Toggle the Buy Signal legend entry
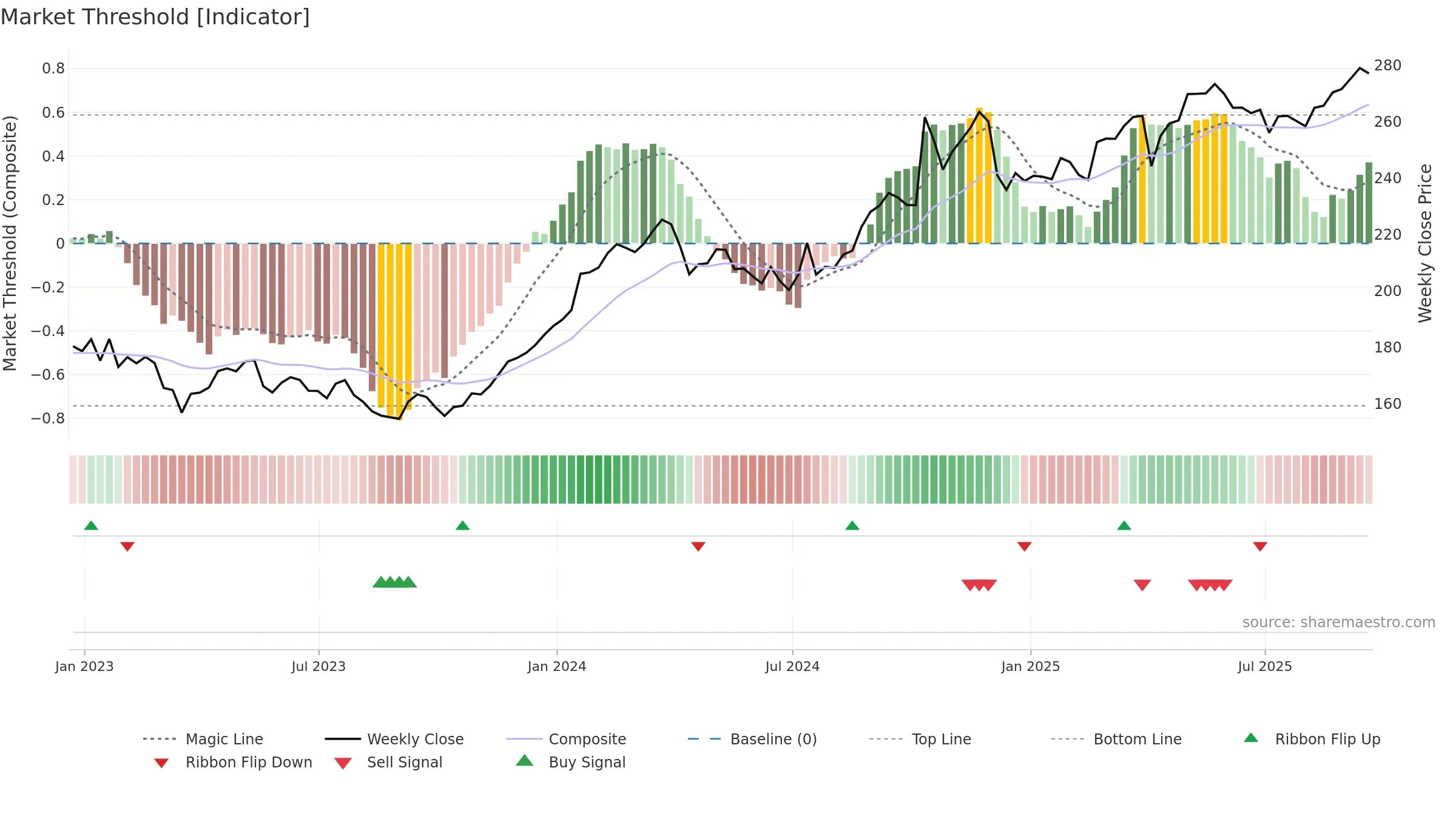1456x819 pixels. pos(570,762)
